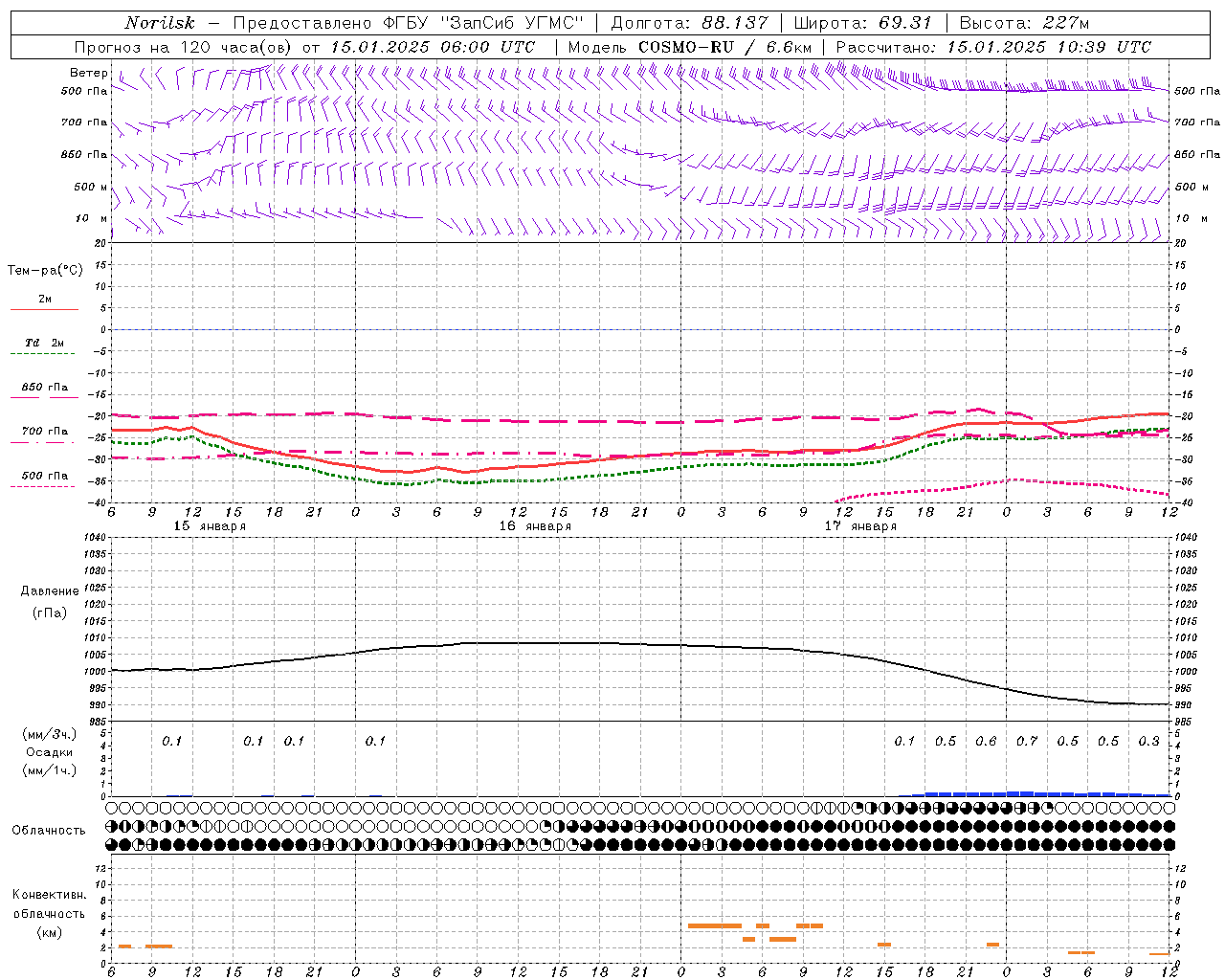This screenshot has height=980, width=1225.
Task: Click the "16 января" date label
Action: coord(535,526)
